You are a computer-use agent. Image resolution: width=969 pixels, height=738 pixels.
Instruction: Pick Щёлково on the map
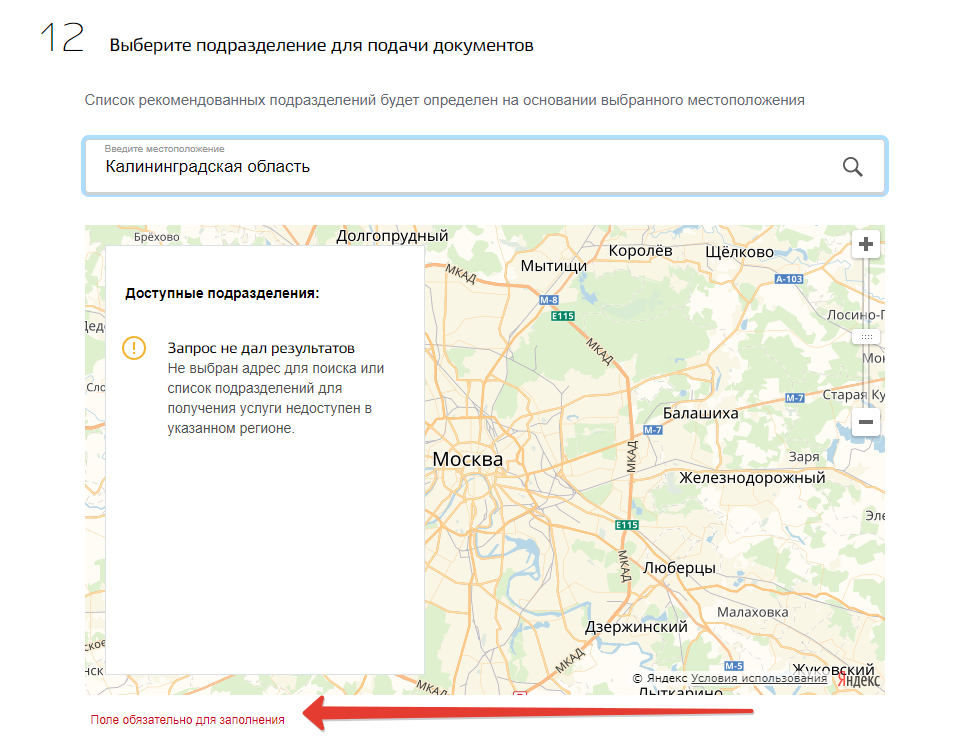click(x=740, y=251)
